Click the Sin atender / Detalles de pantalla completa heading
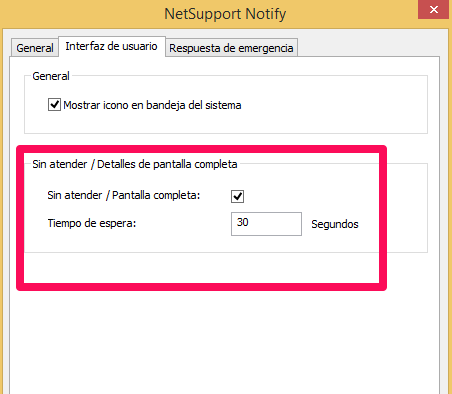The image size is (452, 394). [x=135, y=164]
